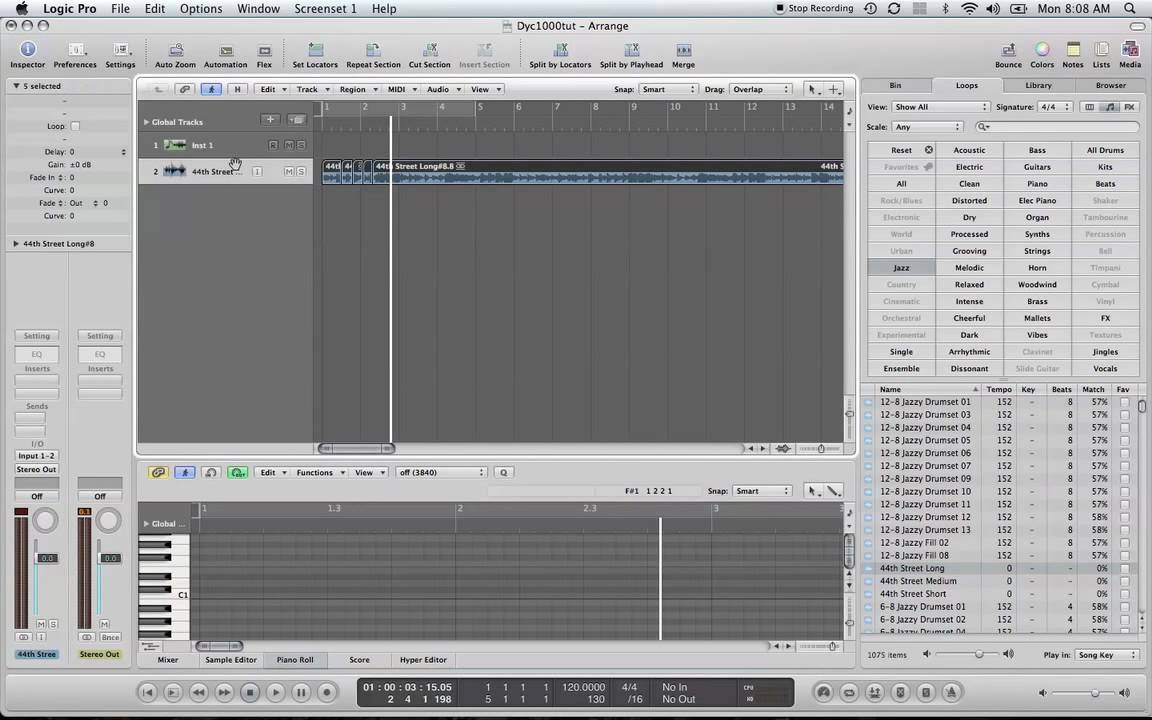Open the Snap dropdown in the Arrange area
Screen dimensions: 1152x720
668,89
